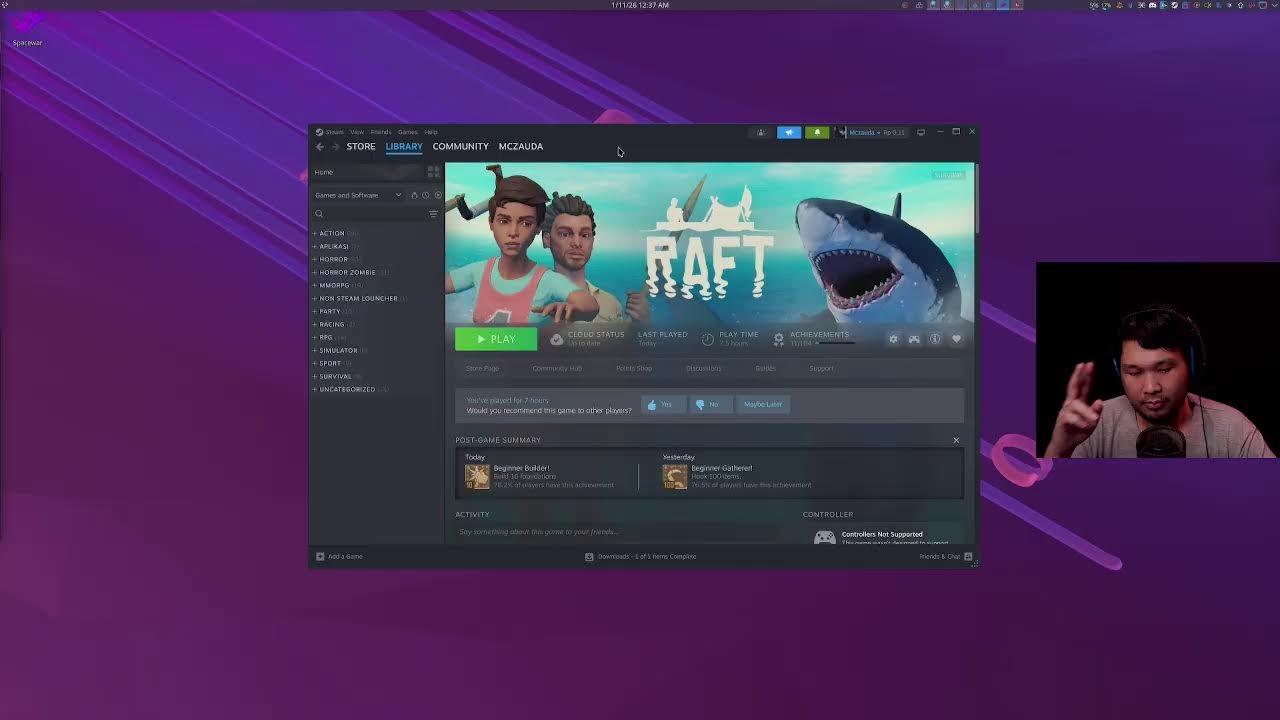Dismiss the Post-Game Summary with X
The image size is (1280, 720).
[x=956, y=440]
